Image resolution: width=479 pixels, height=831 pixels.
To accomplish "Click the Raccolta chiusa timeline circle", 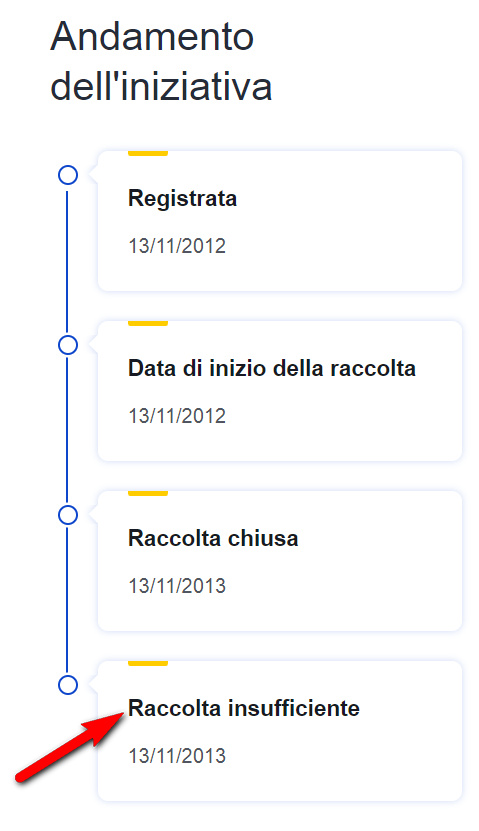I will [68, 515].
